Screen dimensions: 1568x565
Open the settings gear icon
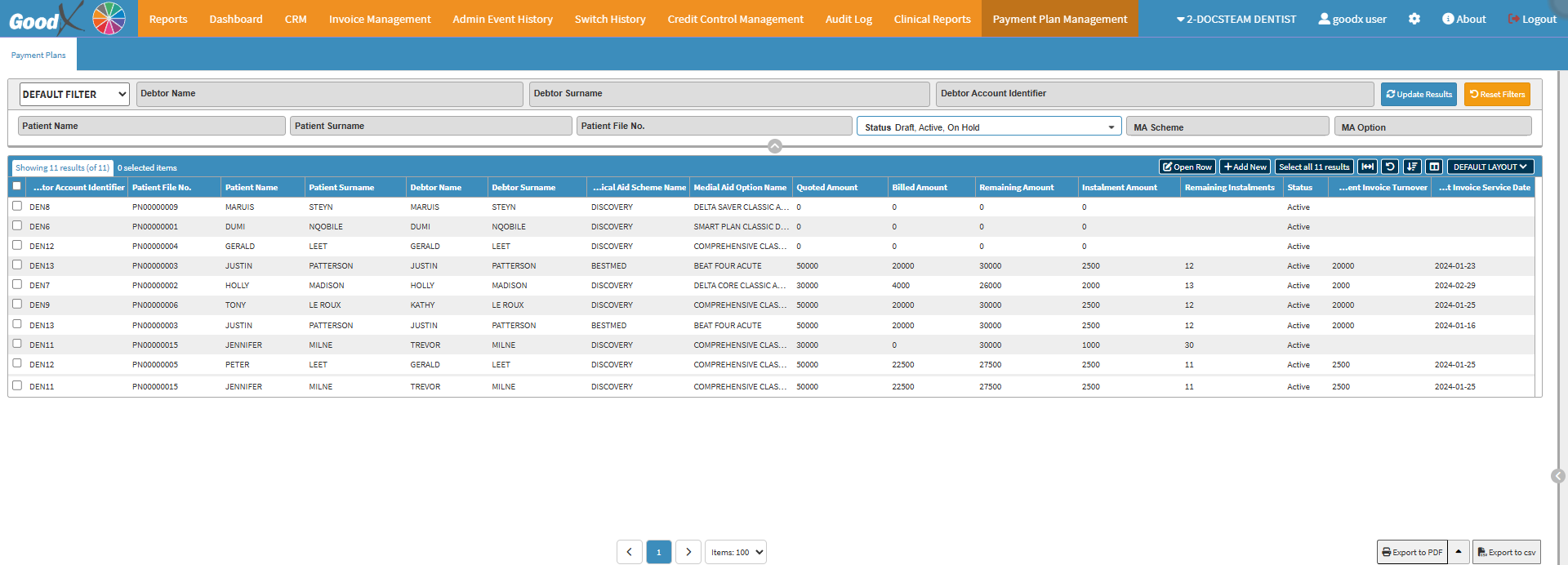point(1414,19)
